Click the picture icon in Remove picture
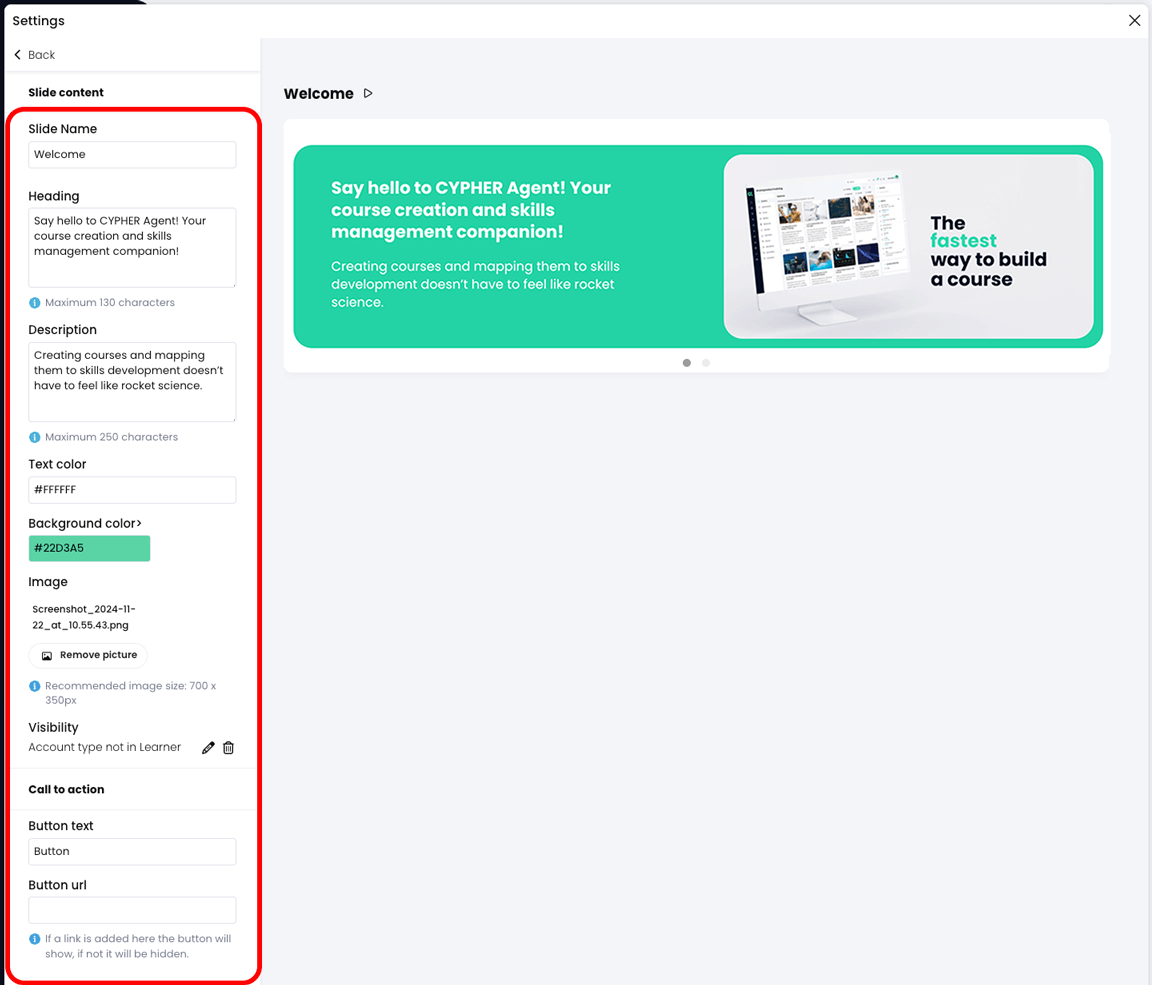 47,655
